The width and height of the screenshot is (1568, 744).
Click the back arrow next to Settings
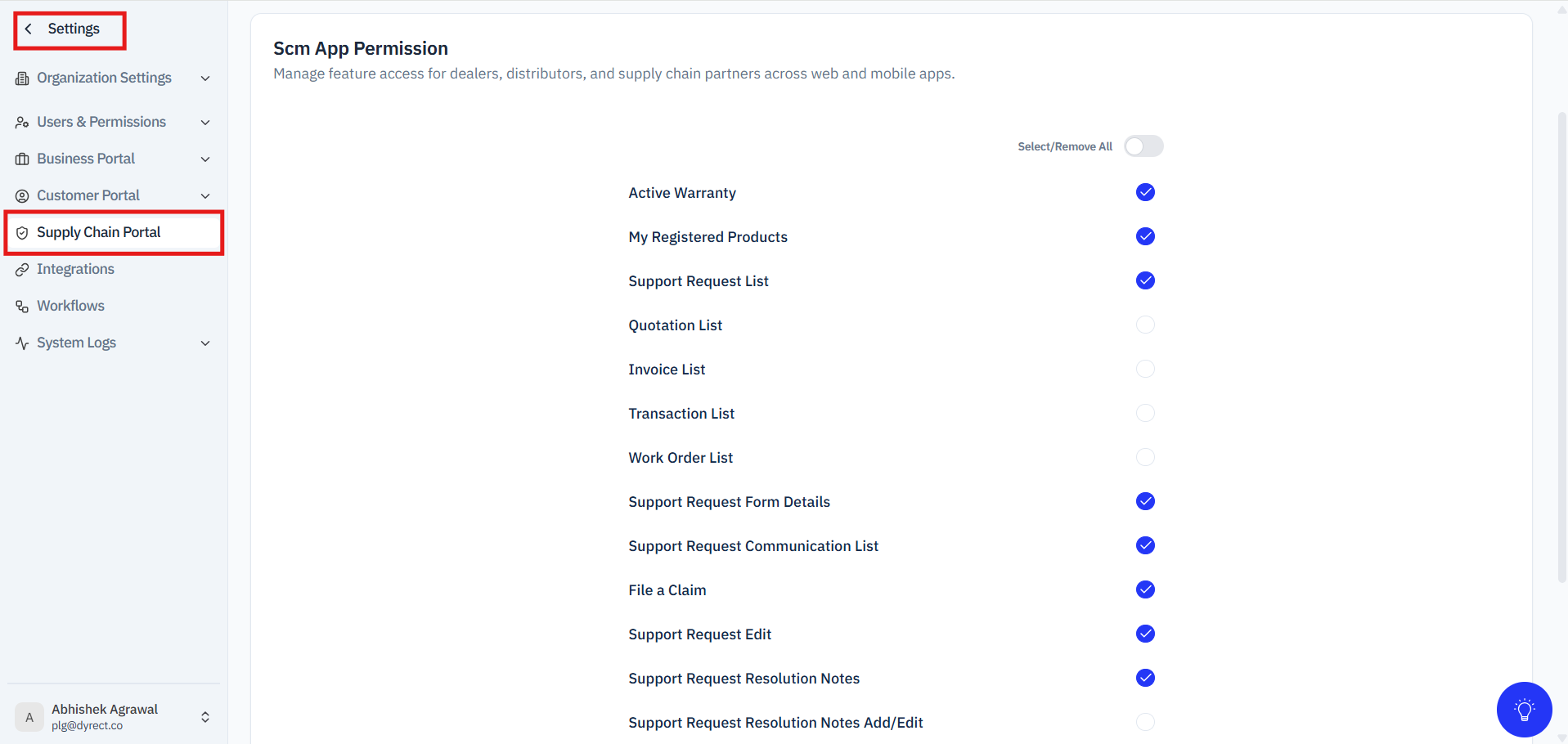tap(29, 29)
